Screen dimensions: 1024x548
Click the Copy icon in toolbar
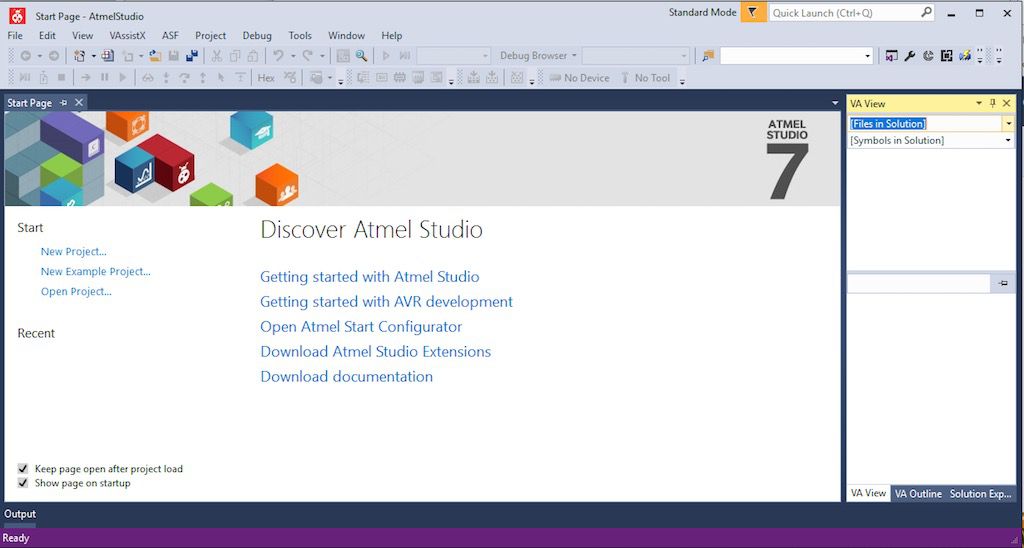tap(235, 56)
